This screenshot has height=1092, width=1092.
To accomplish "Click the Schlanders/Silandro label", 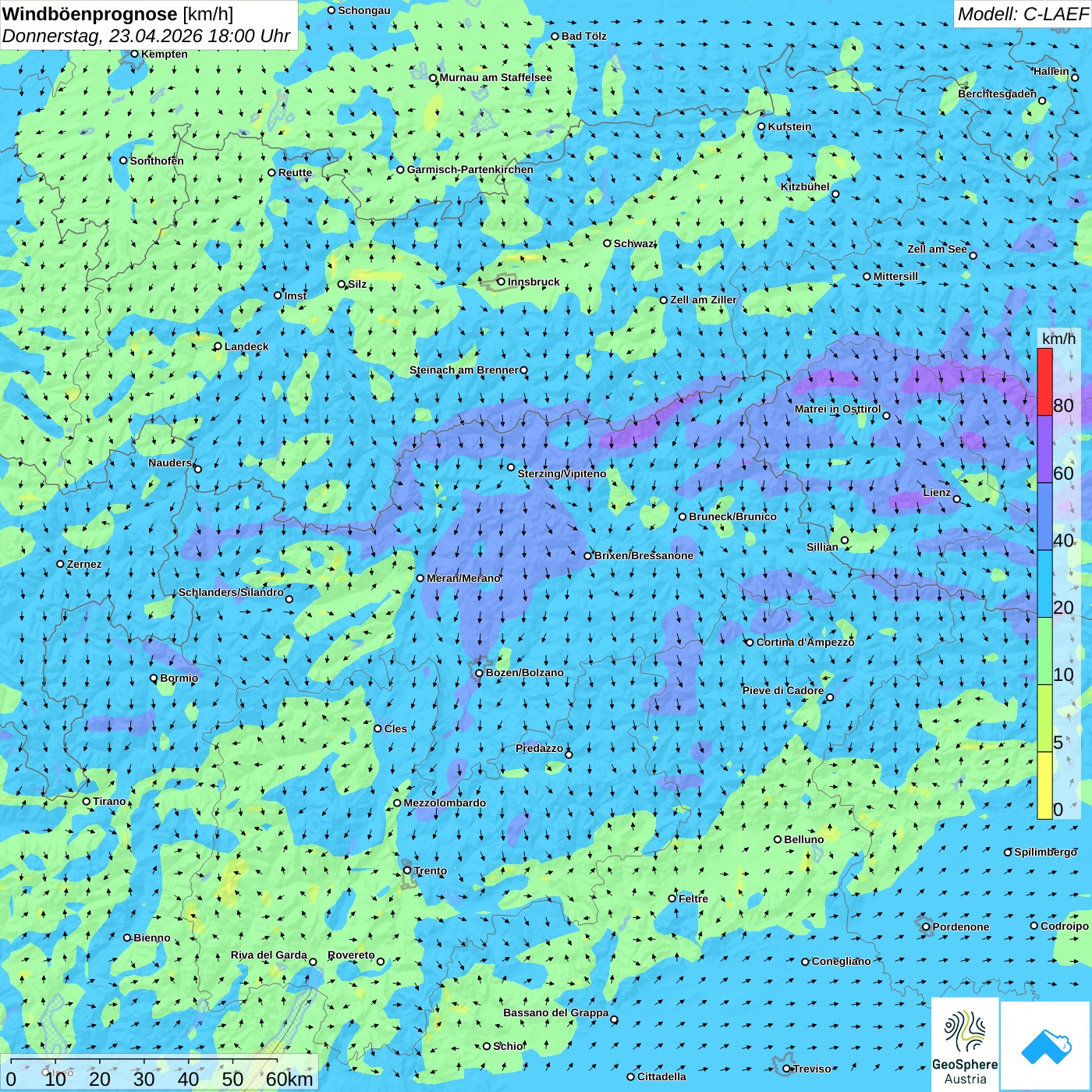I will click(231, 592).
